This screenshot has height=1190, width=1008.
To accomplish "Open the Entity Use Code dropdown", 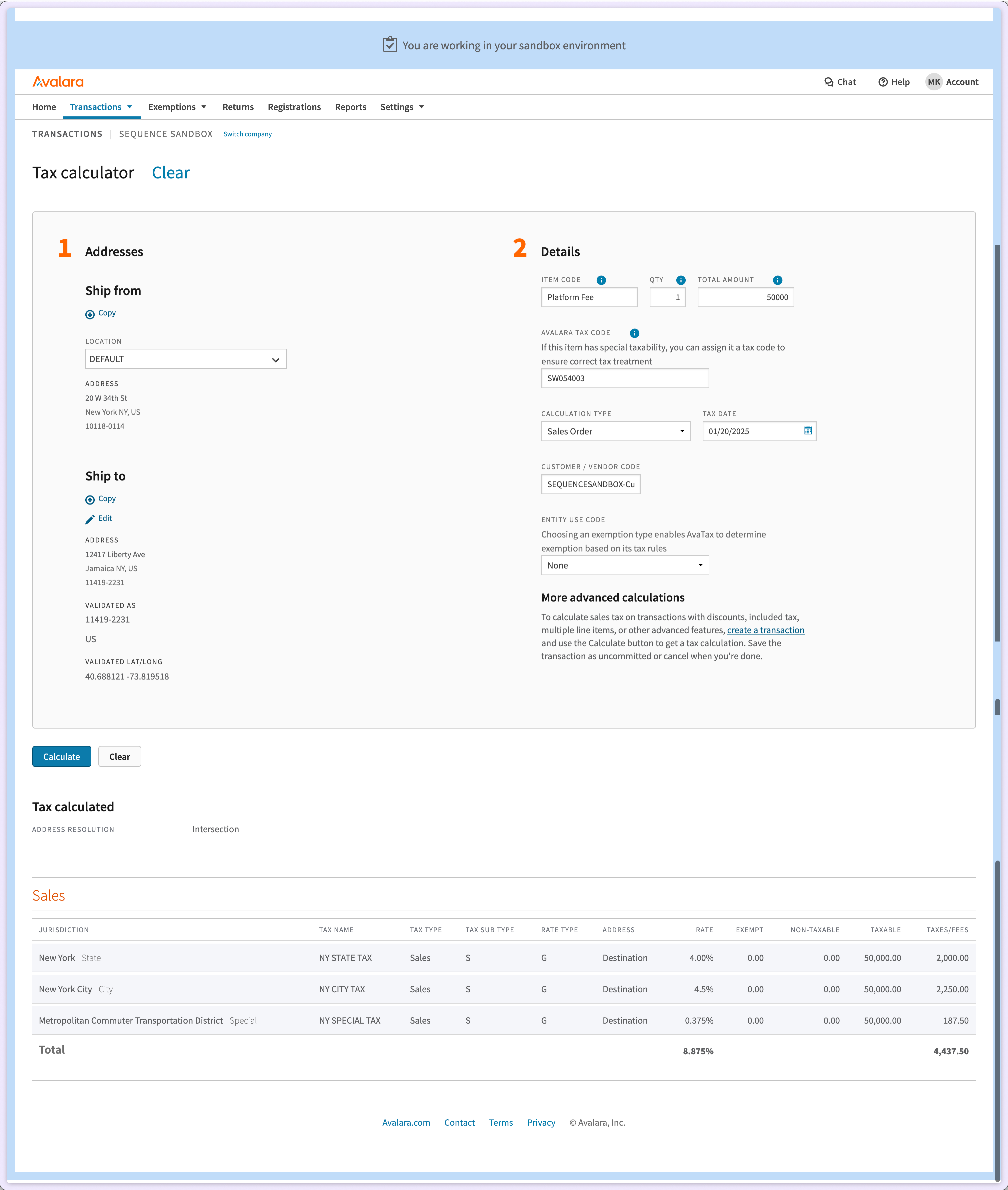I will tap(625, 565).
